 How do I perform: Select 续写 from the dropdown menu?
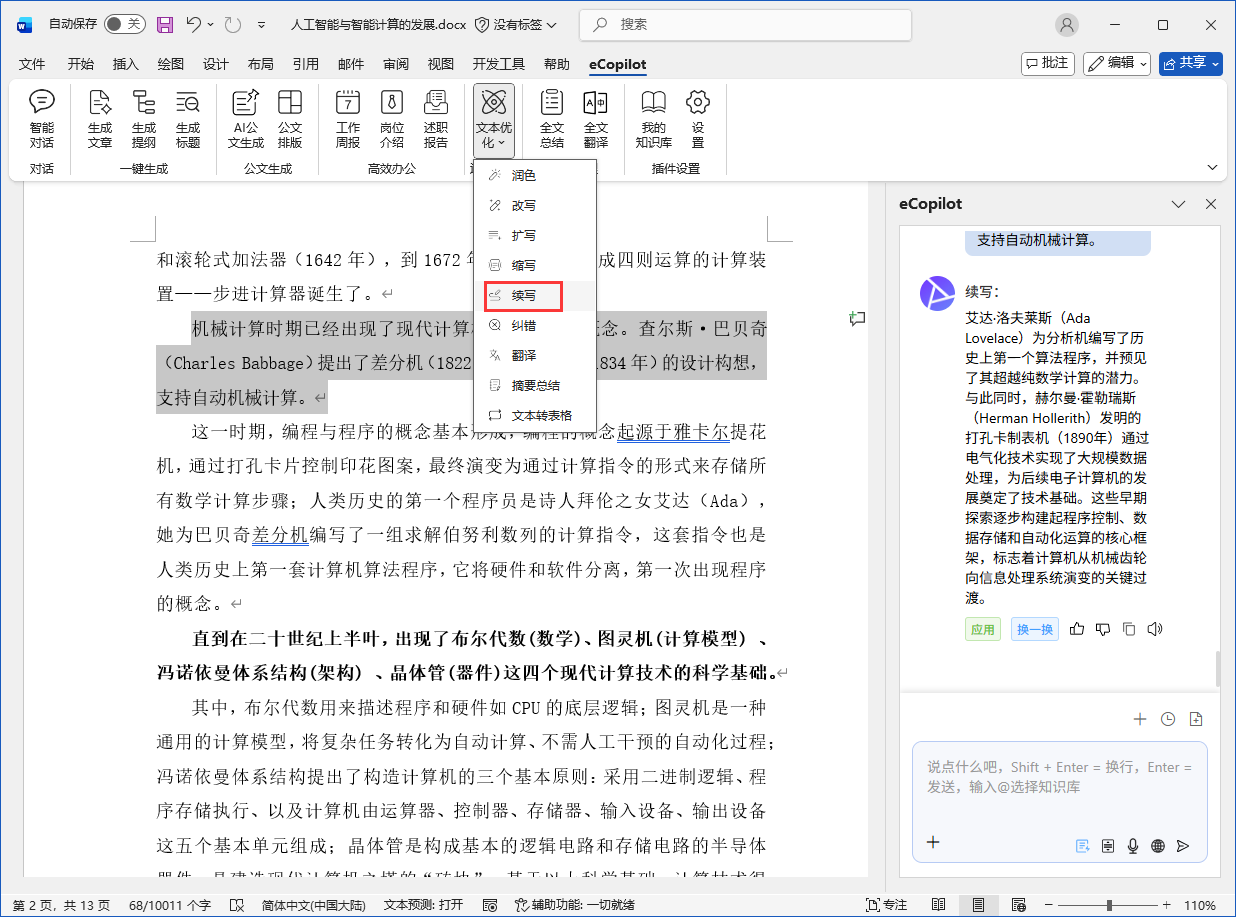(x=524, y=296)
